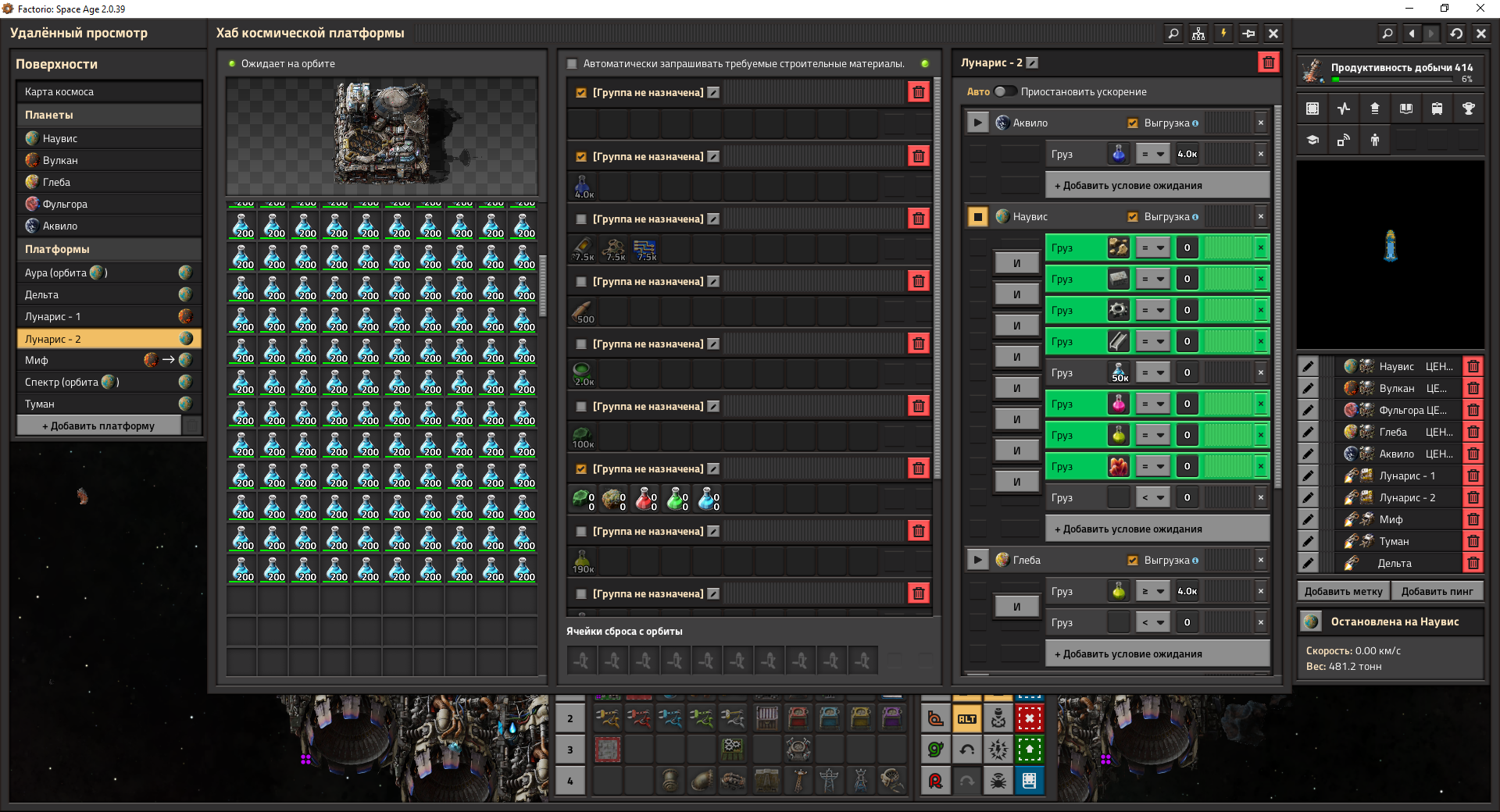Open the search magnifier in the hub title bar

point(1173,34)
